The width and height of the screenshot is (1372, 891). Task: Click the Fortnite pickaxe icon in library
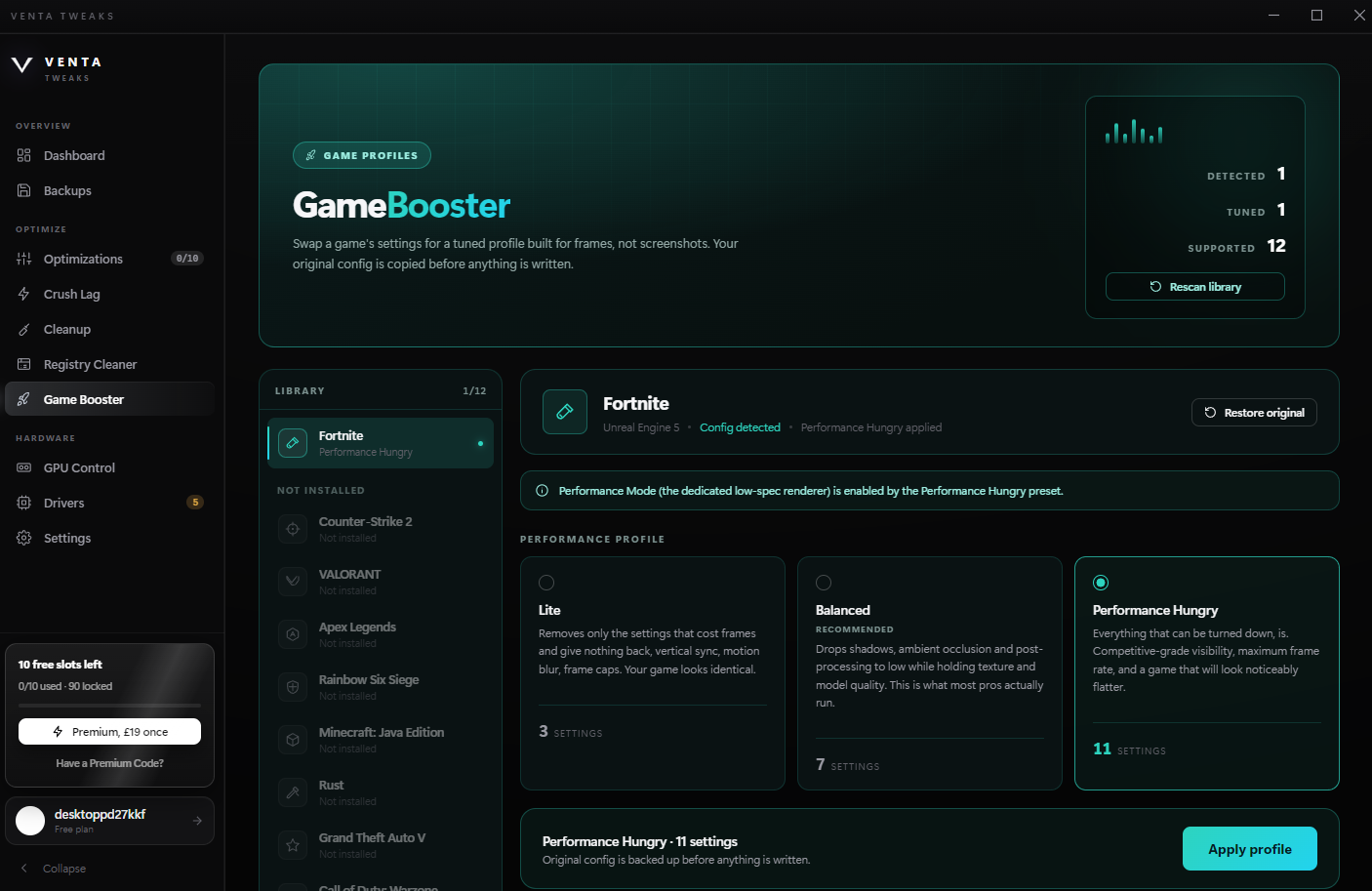(x=293, y=443)
